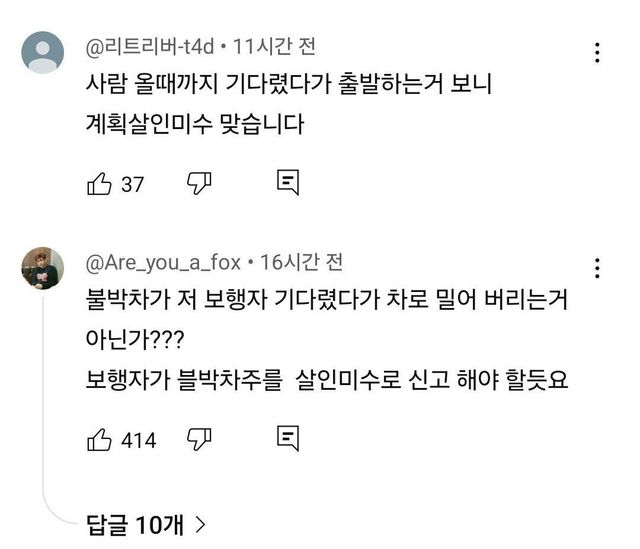The width and height of the screenshot is (640, 549).
Task: Like the comment by @Are_you_a_fox
Action: click(x=99, y=438)
